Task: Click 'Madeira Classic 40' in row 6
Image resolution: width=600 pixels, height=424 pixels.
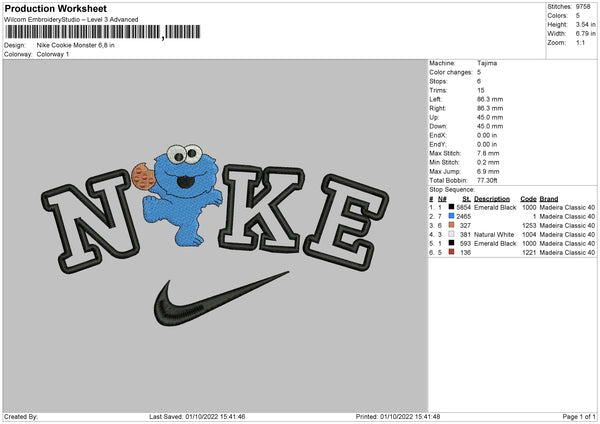Action: 567,253
